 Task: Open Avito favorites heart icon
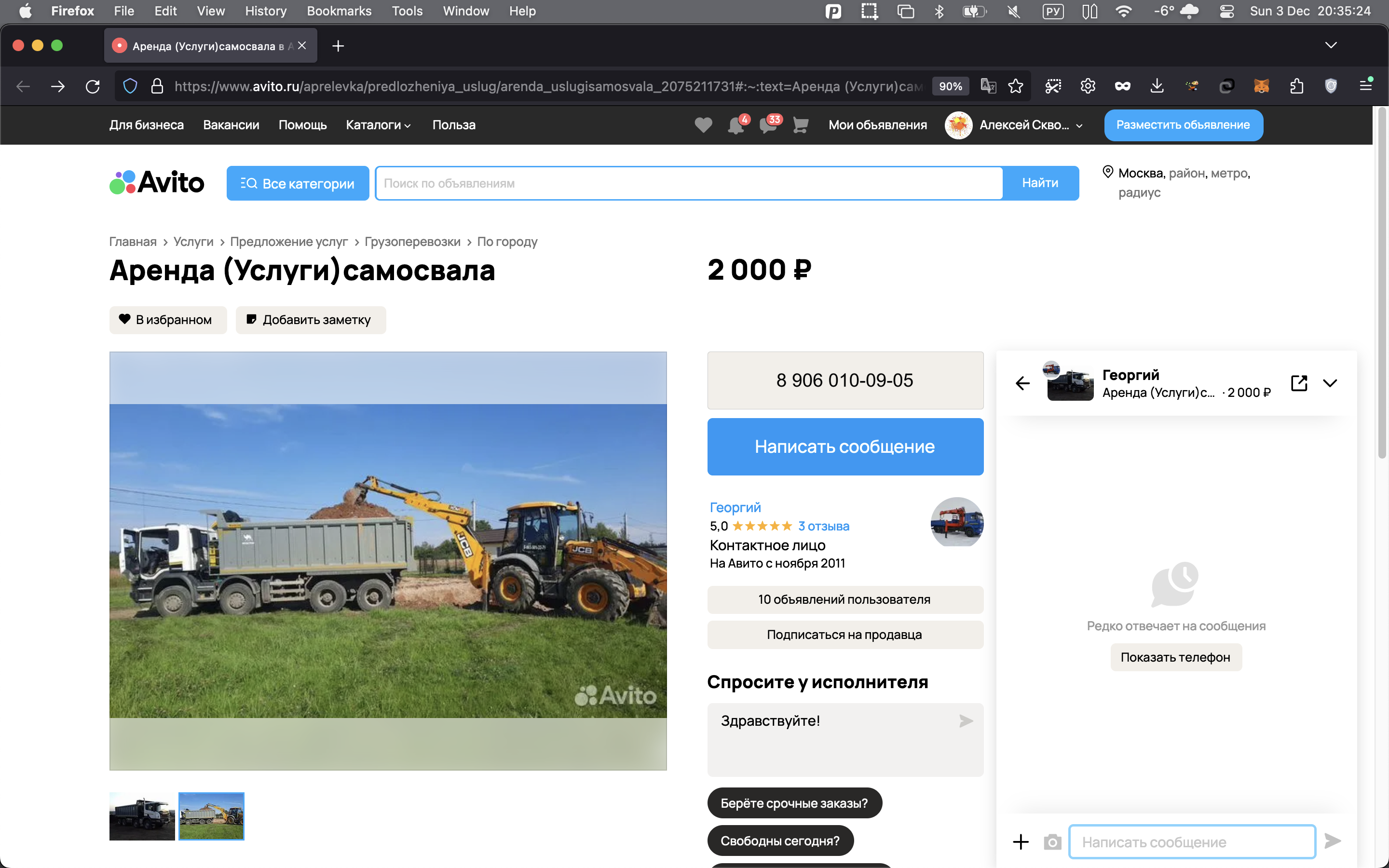coord(703,124)
